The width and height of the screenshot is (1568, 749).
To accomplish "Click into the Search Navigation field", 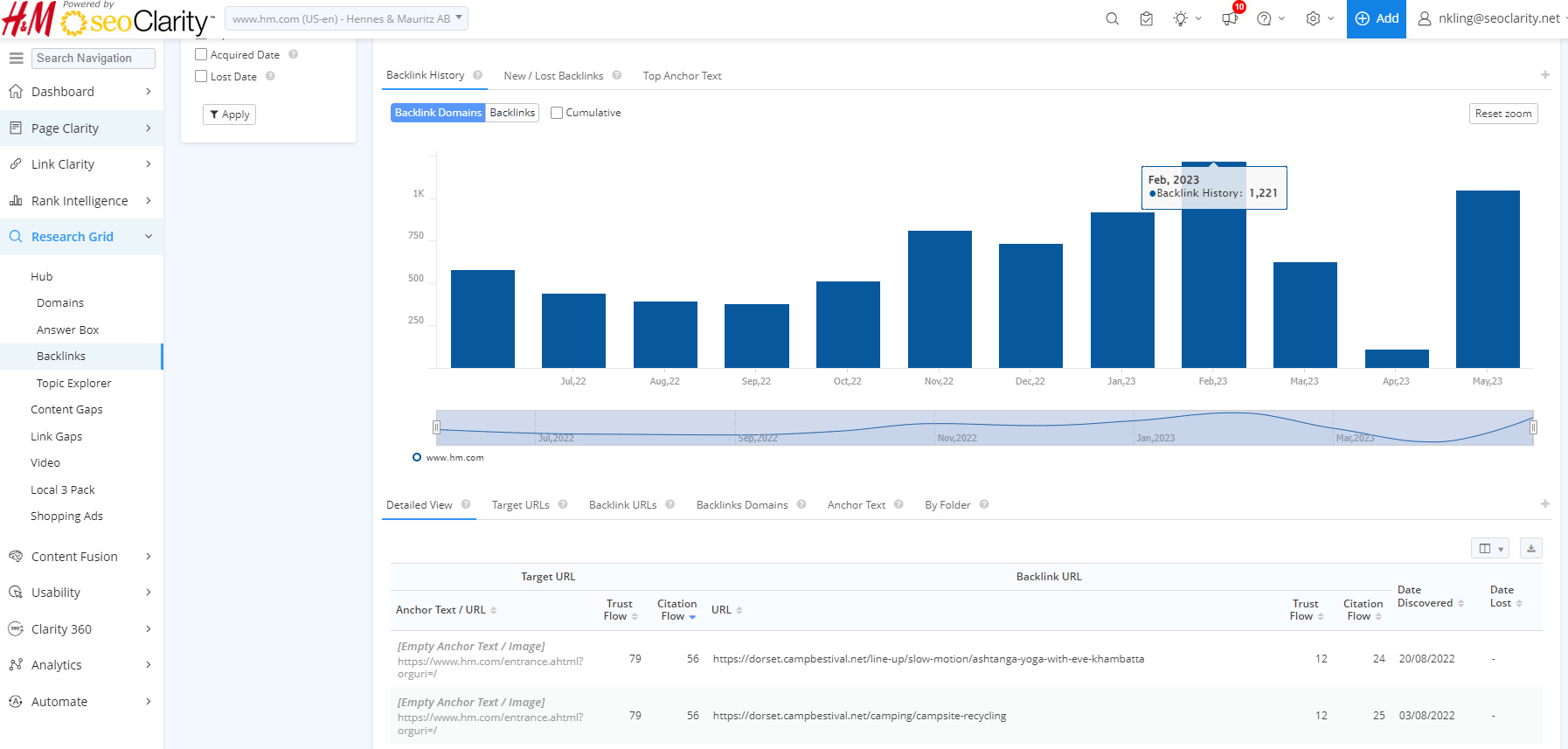I will [x=94, y=58].
